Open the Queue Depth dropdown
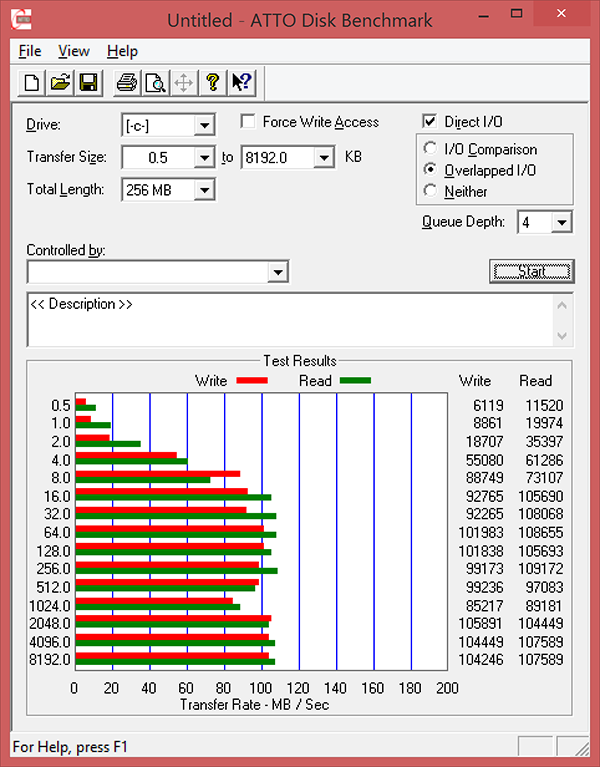The image size is (600, 767). tap(562, 223)
